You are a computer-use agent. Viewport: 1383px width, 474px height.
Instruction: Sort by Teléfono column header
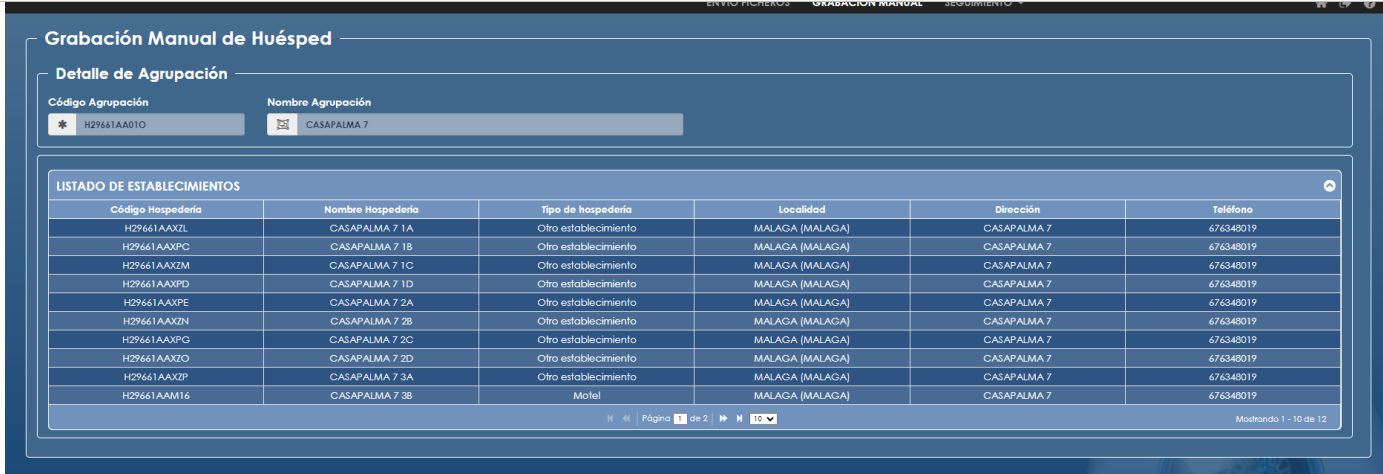point(1232,210)
